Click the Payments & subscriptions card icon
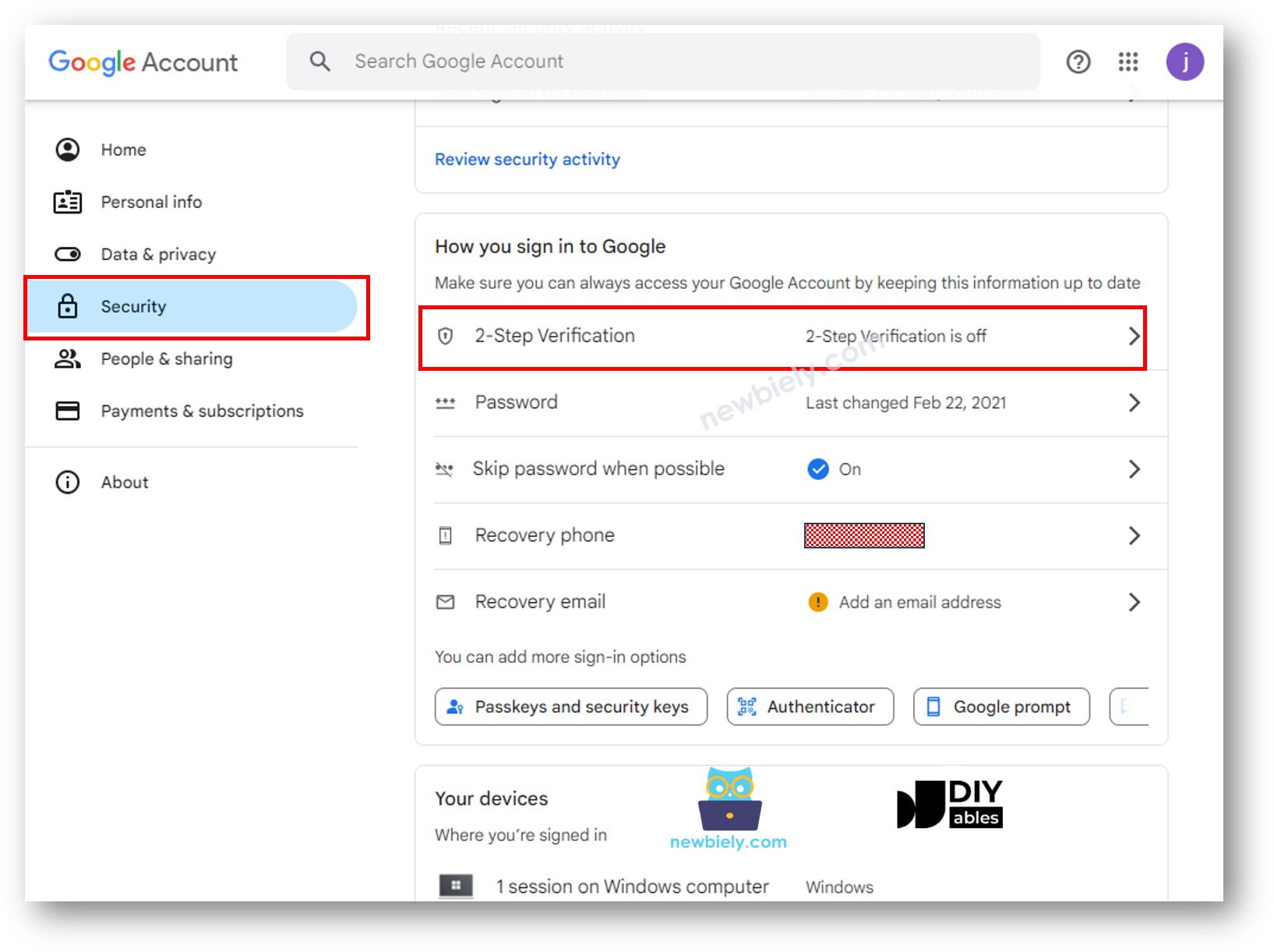Screen dimensions: 1274x952 click(68, 411)
